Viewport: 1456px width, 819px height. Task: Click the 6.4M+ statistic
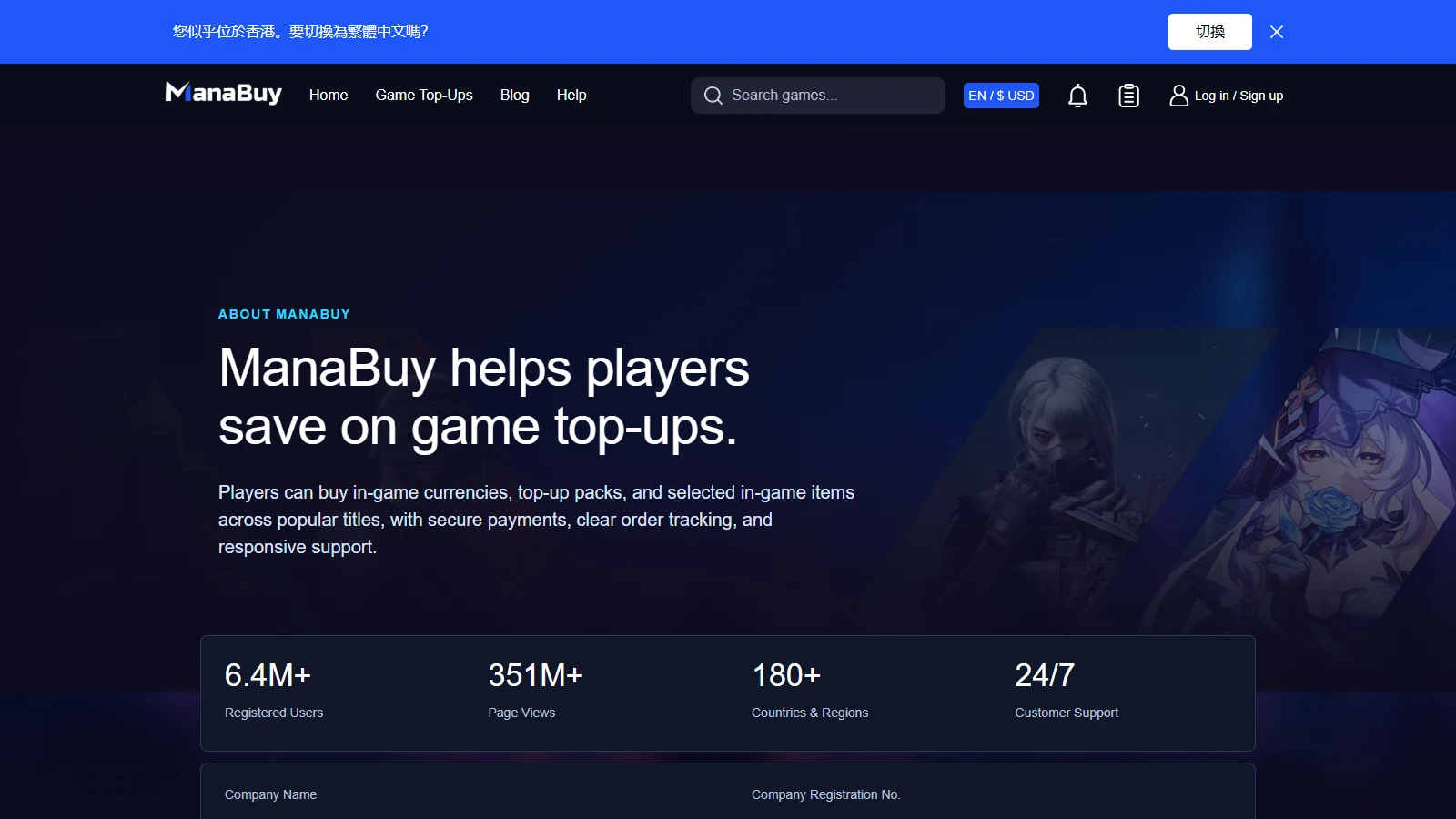(x=268, y=675)
